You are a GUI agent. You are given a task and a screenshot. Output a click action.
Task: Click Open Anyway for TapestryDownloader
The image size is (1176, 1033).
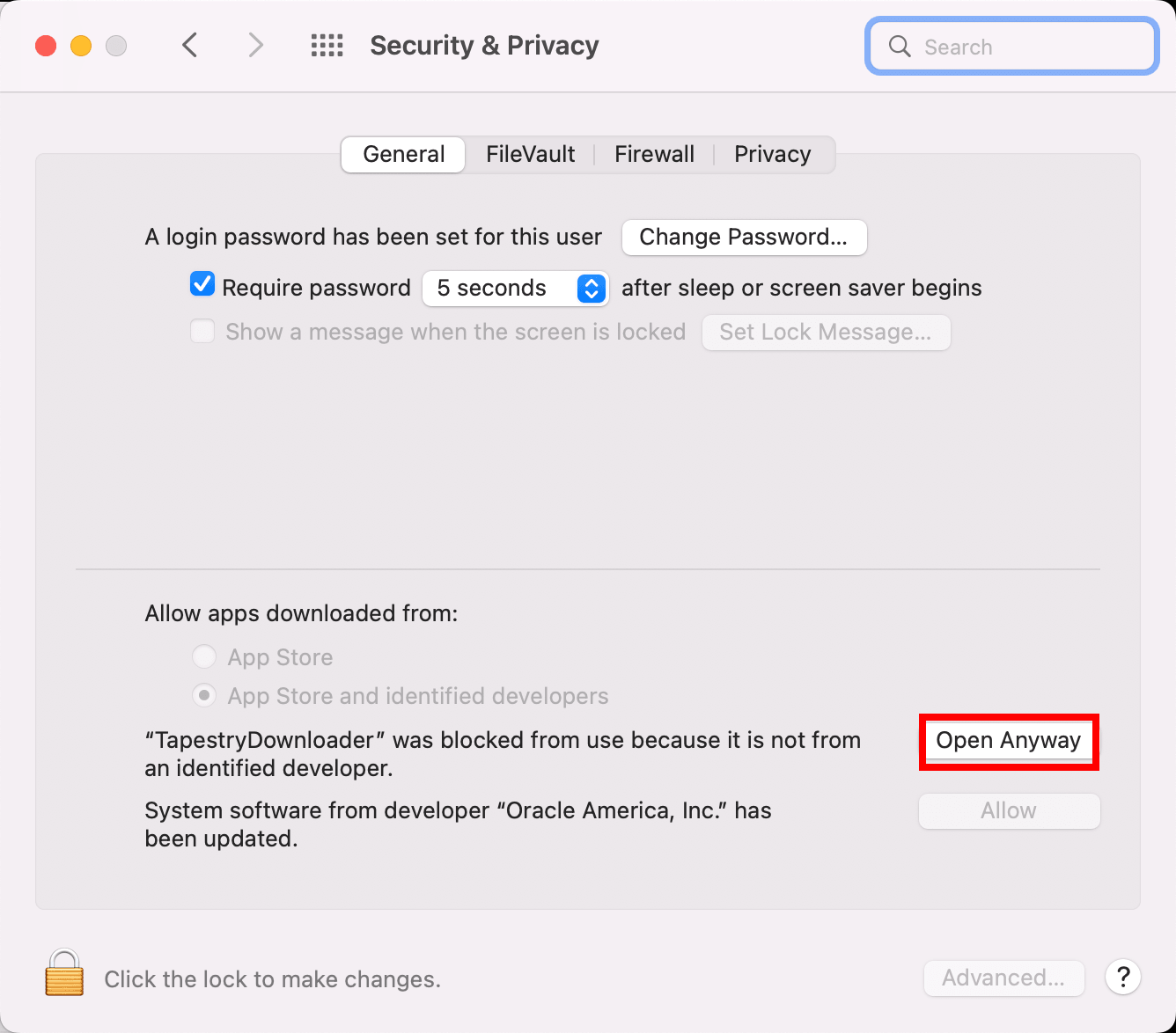coord(1008,741)
